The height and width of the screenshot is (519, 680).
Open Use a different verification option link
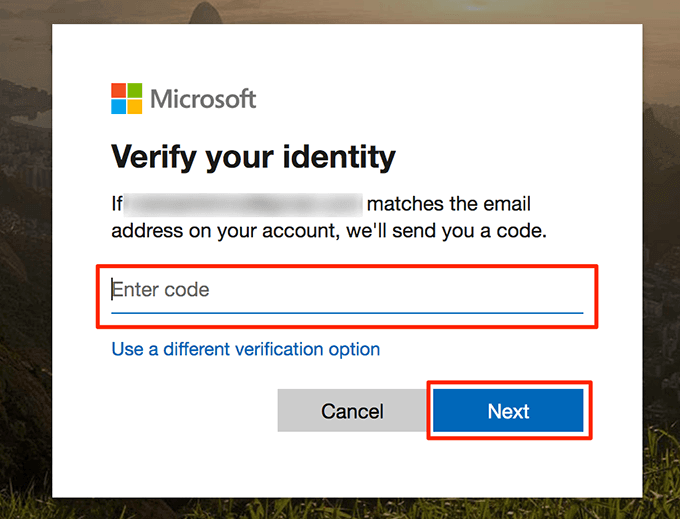pyautogui.click(x=246, y=349)
